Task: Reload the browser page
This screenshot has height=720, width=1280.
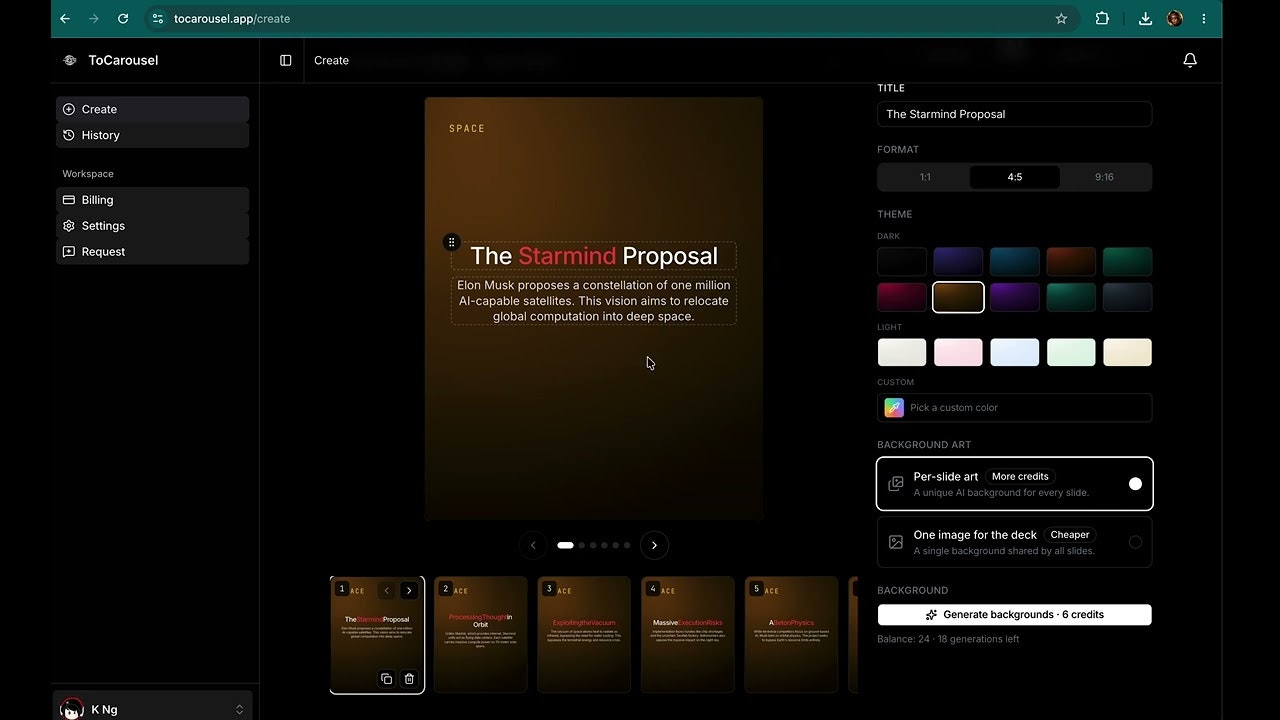Action: pos(123,18)
